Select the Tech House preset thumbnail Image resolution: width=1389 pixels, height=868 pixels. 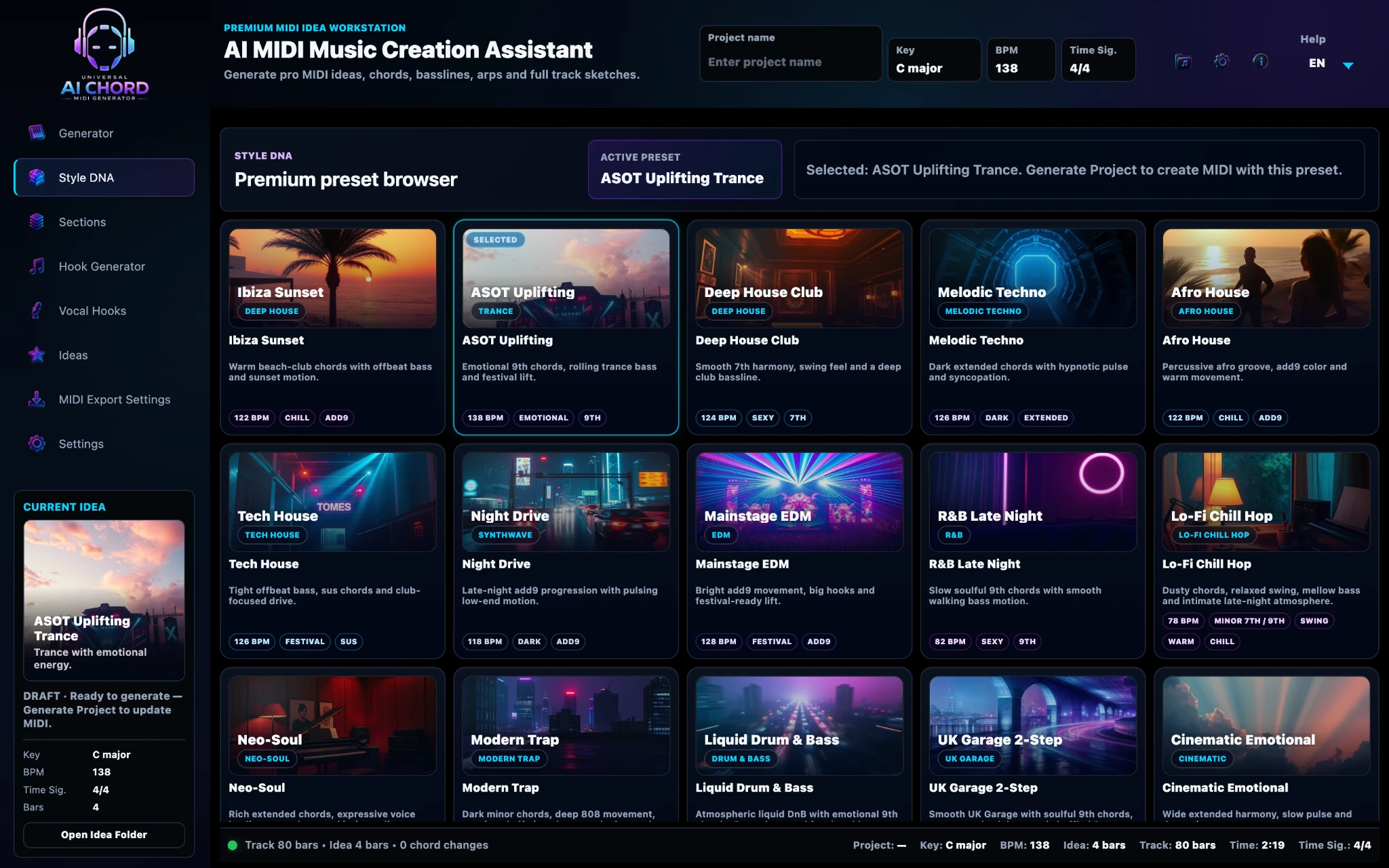click(332, 502)
